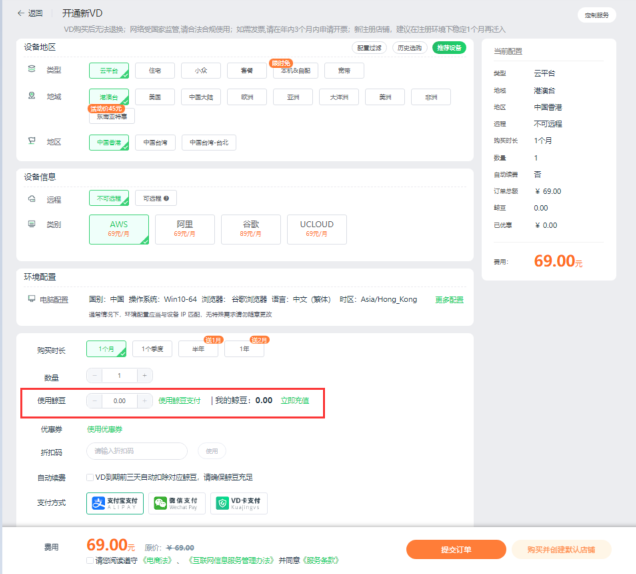This screenshot has width=636, height=574.
Task: Enable the 自动续费 auto-renew checkbox
Action: tap(90, 477)
